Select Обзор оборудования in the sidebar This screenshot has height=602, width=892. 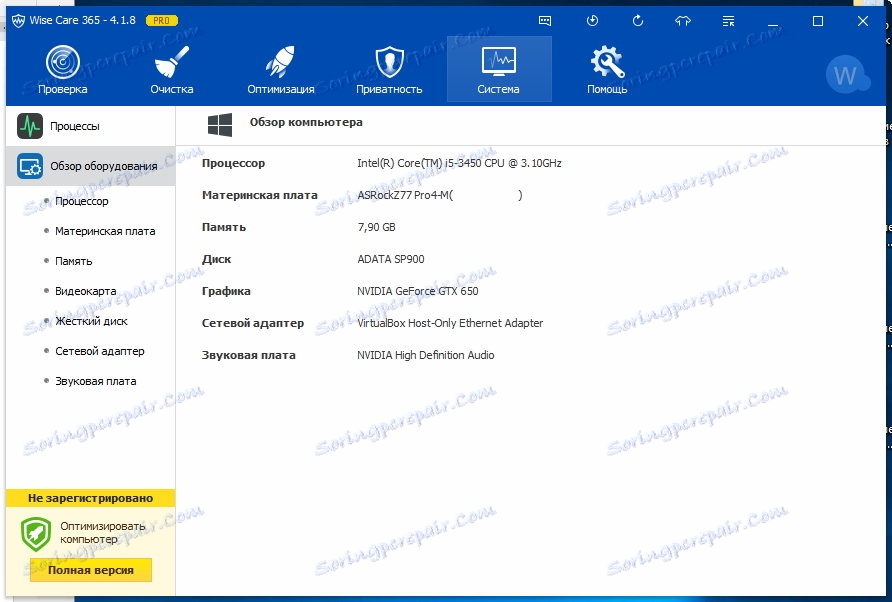coord(90,166)
